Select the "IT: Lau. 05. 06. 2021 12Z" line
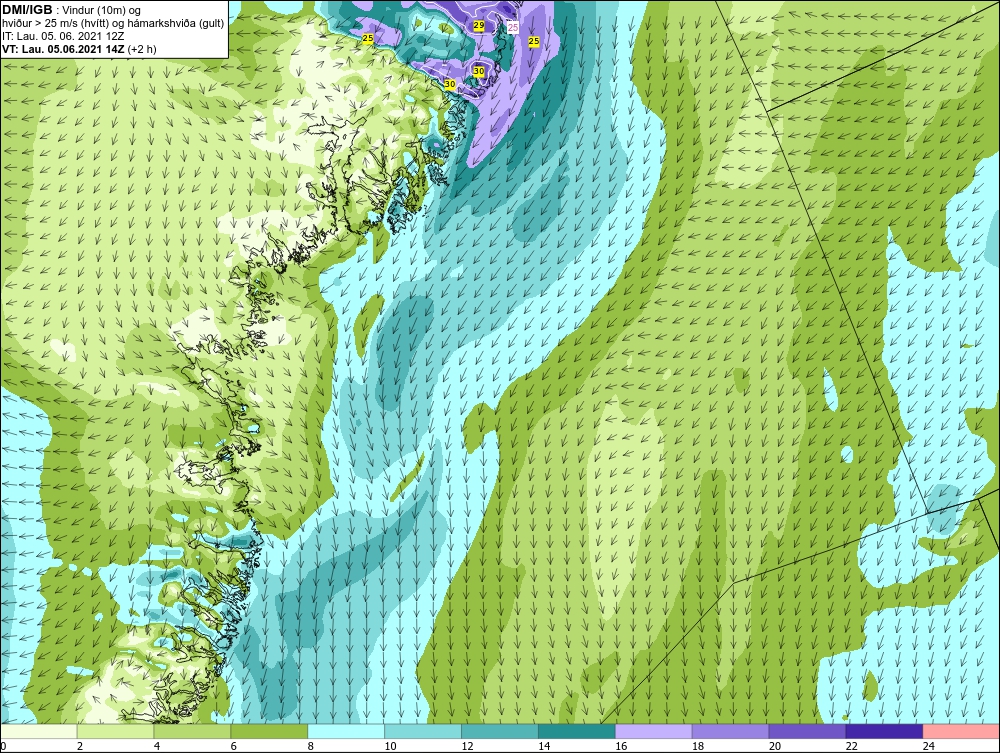The width and height of the screenshot is (1000, 753). [x=63, y=36]
